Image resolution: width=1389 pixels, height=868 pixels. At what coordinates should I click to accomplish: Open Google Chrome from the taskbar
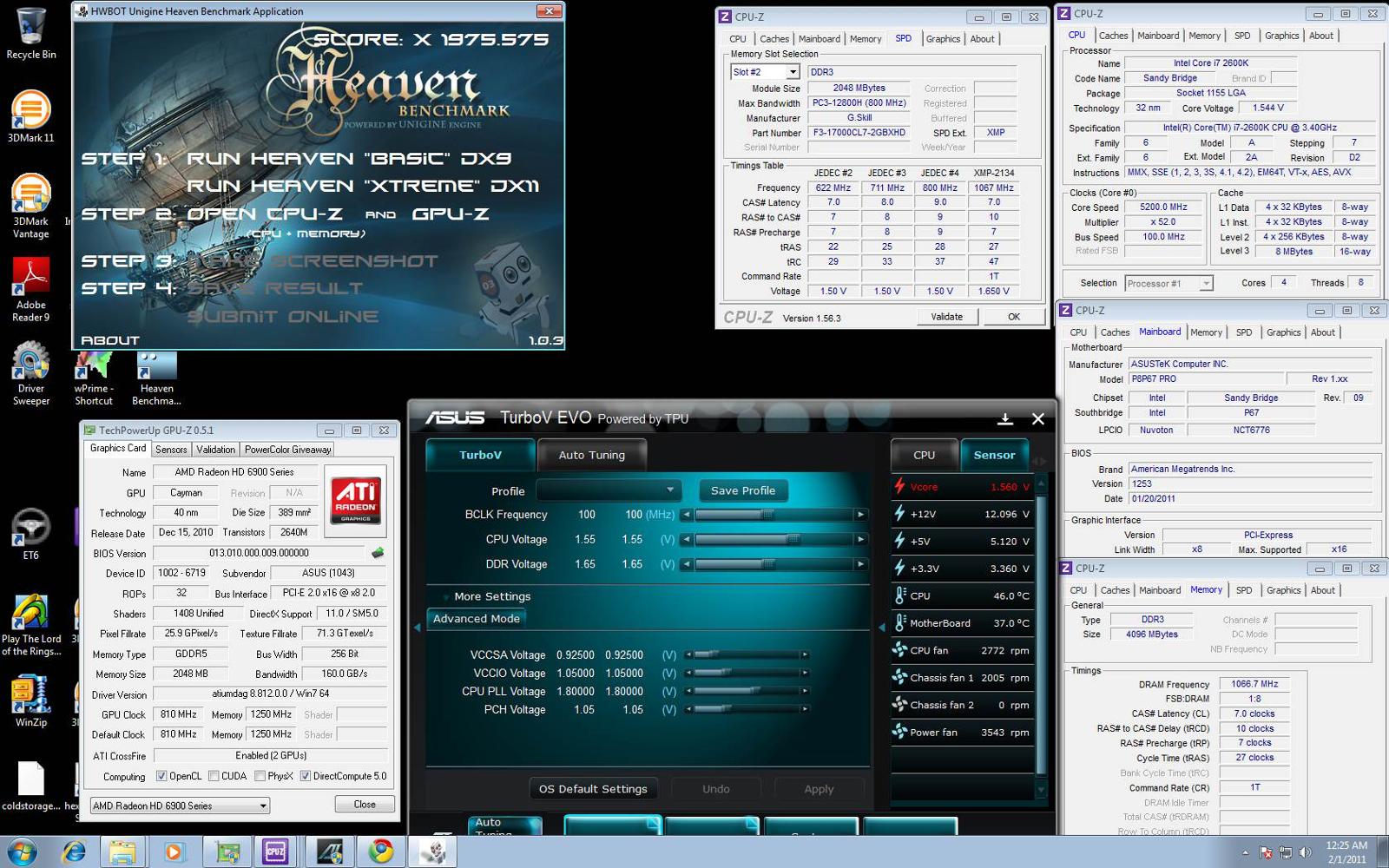(380, 852)
